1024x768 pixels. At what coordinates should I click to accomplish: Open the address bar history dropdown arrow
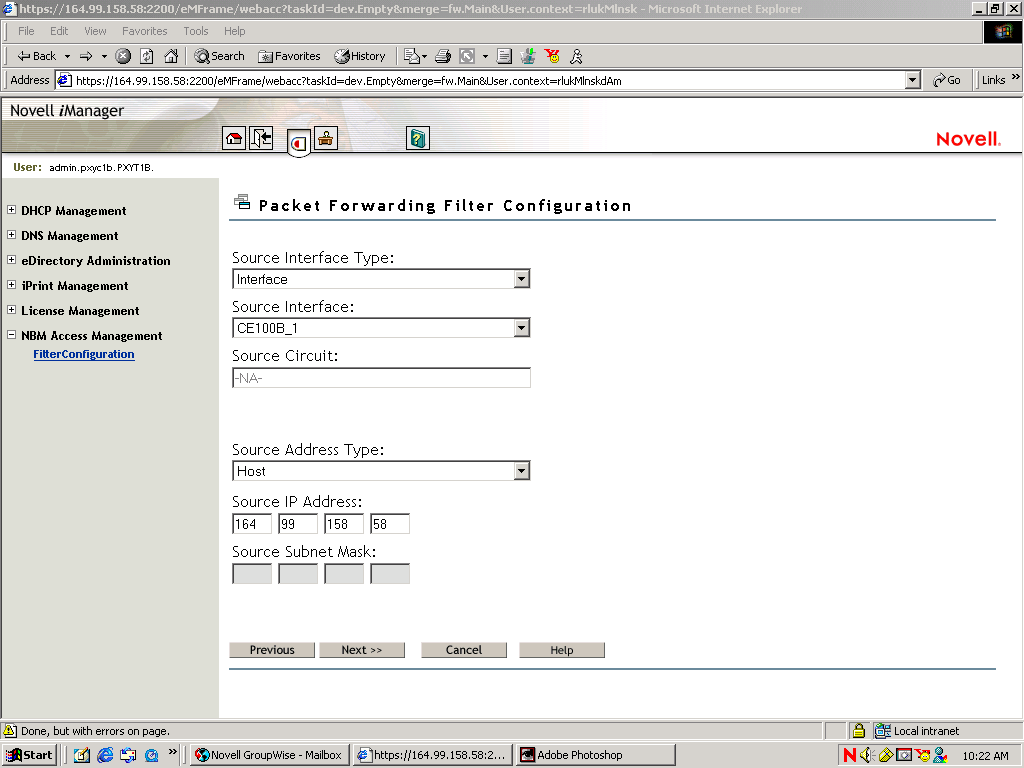[912, 80]
